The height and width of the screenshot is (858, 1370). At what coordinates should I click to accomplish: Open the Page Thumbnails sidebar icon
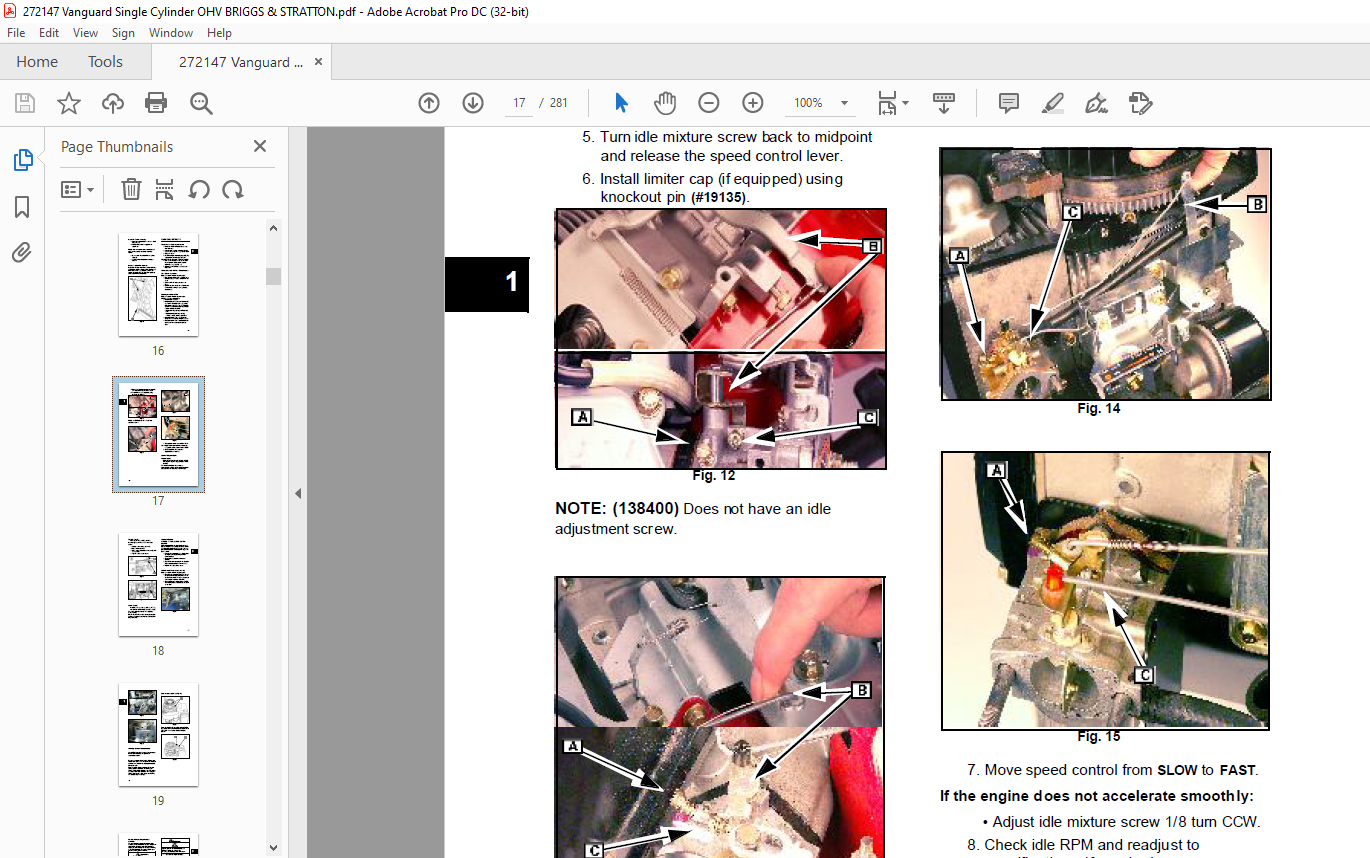[x=22, y=160]
